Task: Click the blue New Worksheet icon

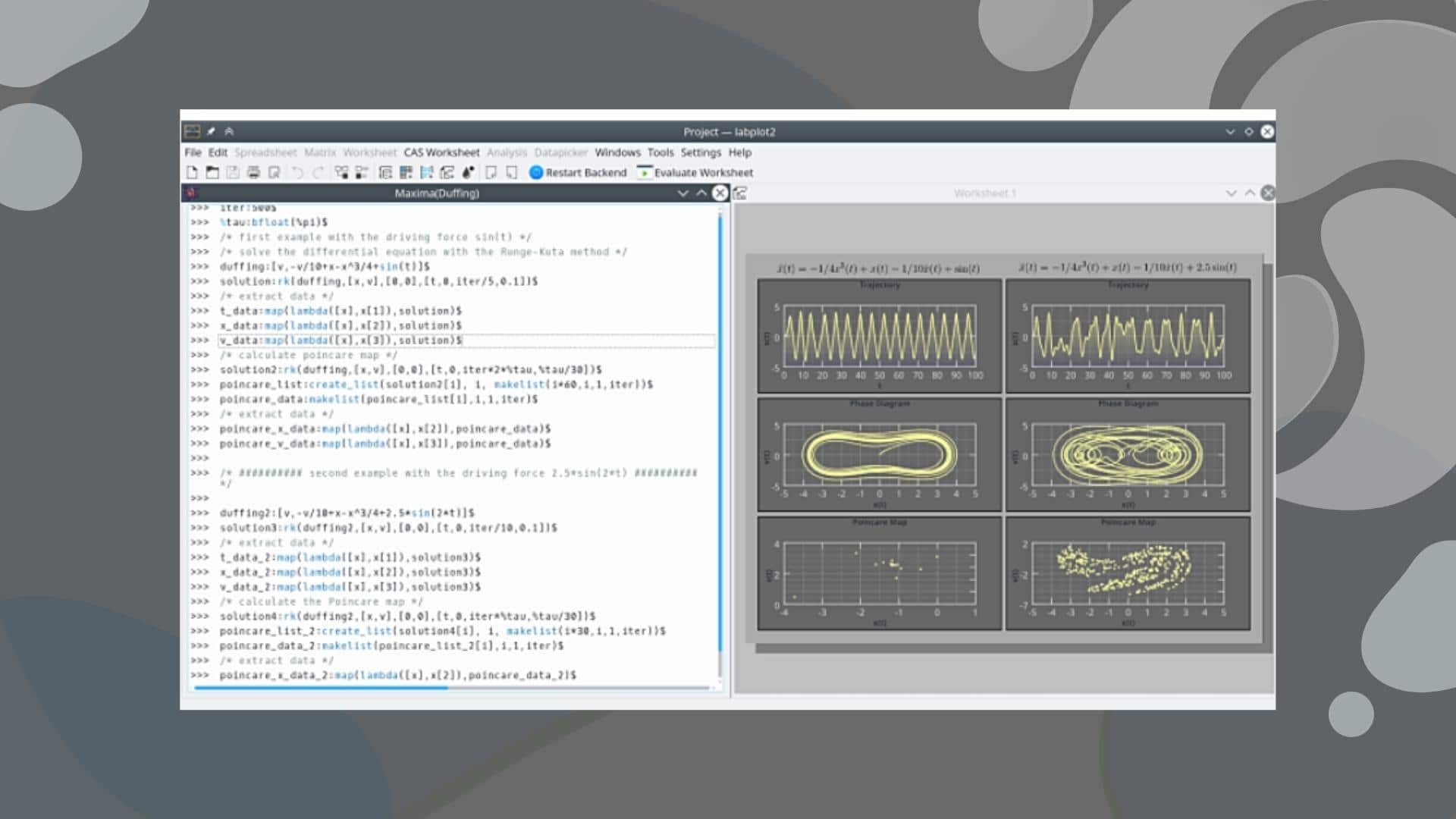Action: click(x=426, y=173)
